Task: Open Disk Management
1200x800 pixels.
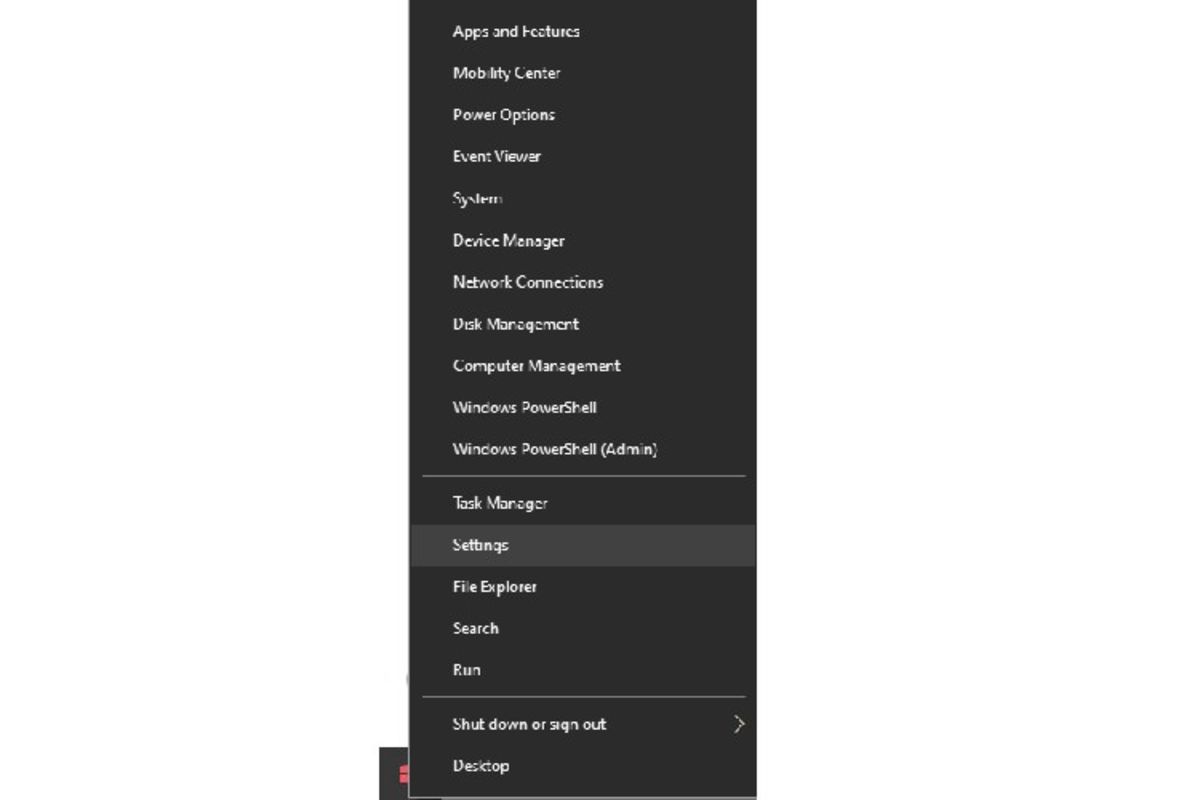Action: 515,324
